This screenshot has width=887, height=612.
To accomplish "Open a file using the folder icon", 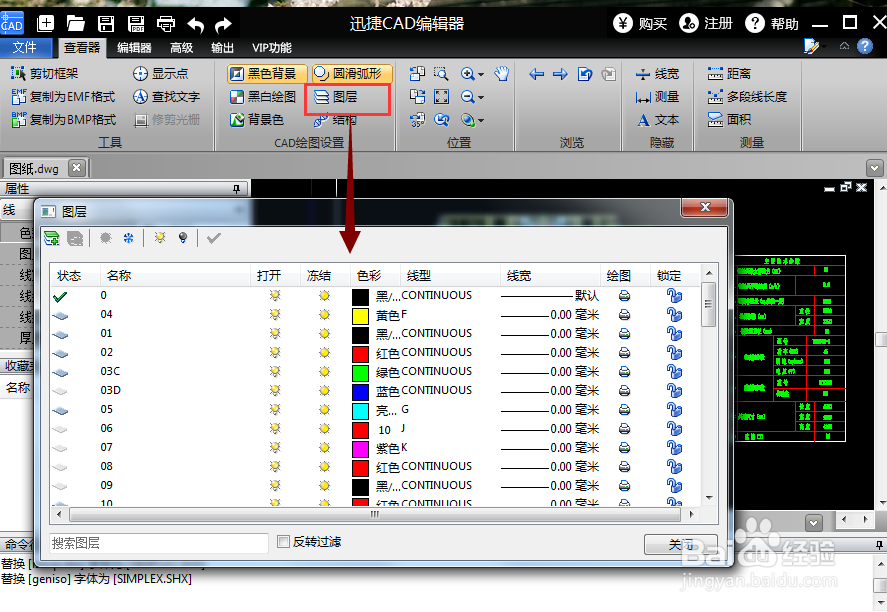I will pyautogui.click(x=75, y=23).
